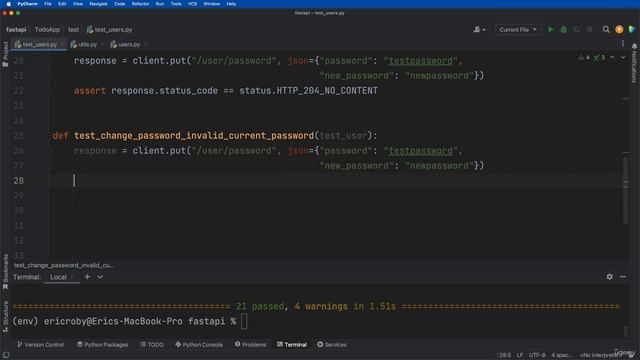Open the VCS menu
640x360 pixels.
(x=192, y=4)
